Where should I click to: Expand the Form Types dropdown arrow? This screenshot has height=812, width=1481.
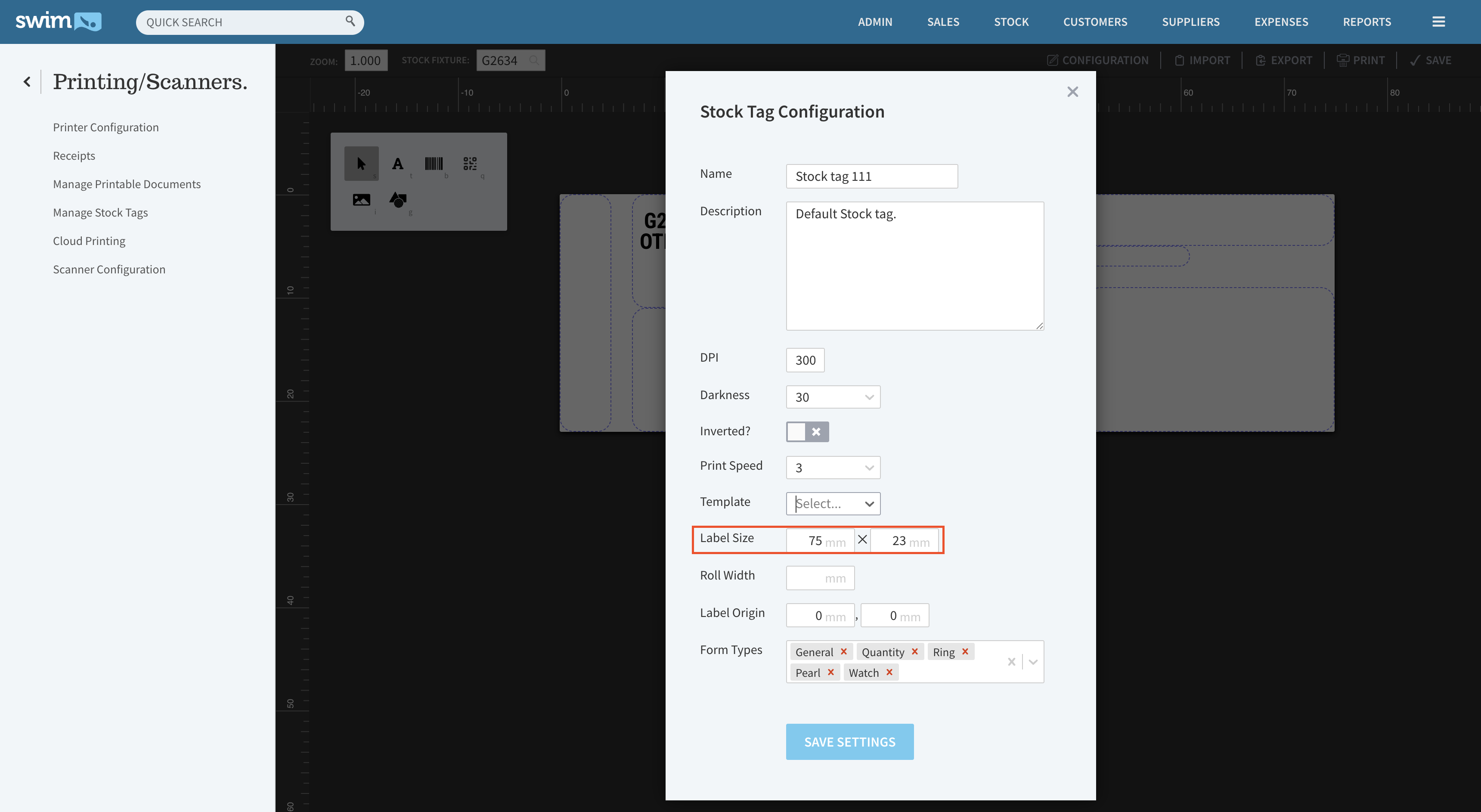click(1033, 662)
